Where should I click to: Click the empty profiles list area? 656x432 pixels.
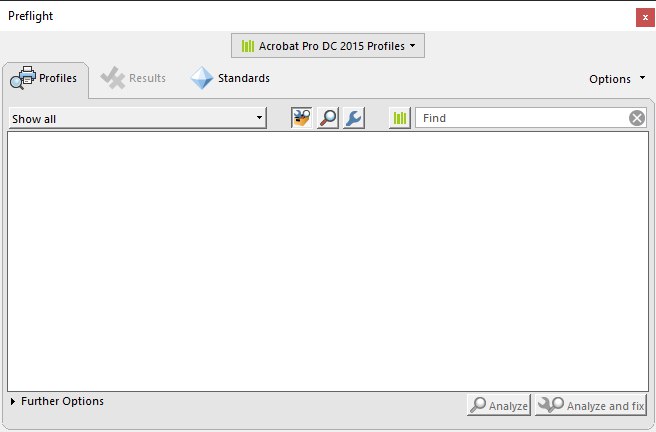[328, 262]
